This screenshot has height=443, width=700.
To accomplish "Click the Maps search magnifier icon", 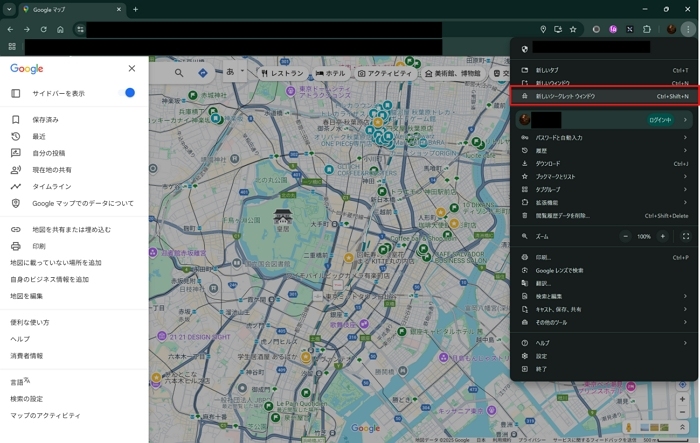I will coord(179,73).
